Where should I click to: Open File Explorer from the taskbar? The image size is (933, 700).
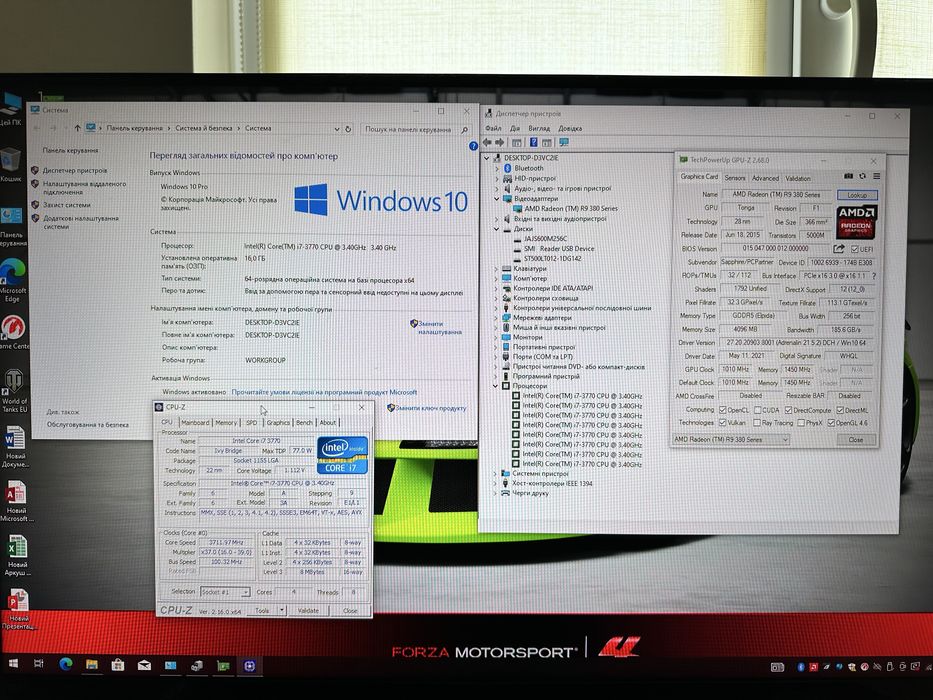click(x=91, y=665)
